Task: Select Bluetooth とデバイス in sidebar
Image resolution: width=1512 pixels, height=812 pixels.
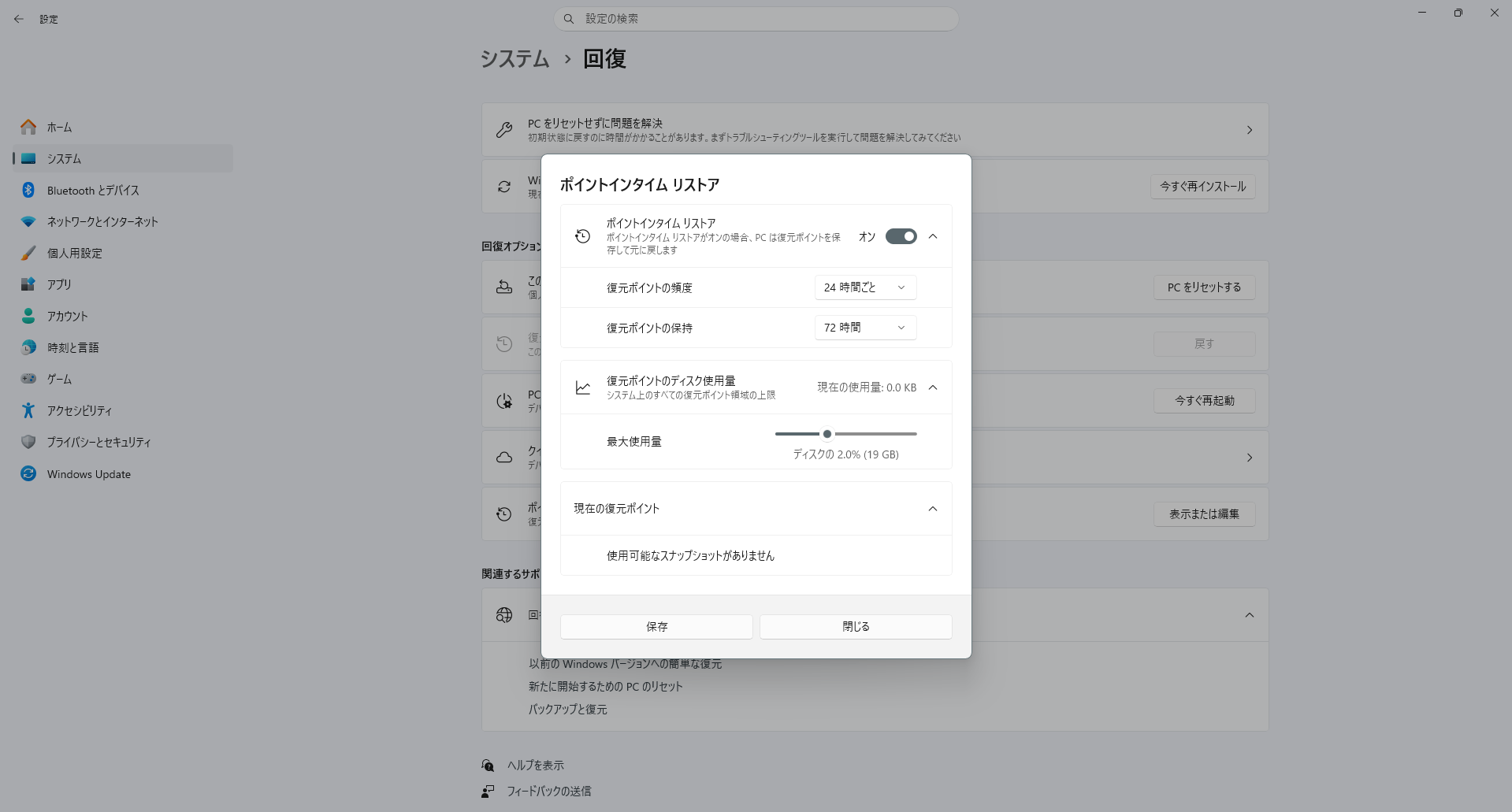Action: [123, 190]
